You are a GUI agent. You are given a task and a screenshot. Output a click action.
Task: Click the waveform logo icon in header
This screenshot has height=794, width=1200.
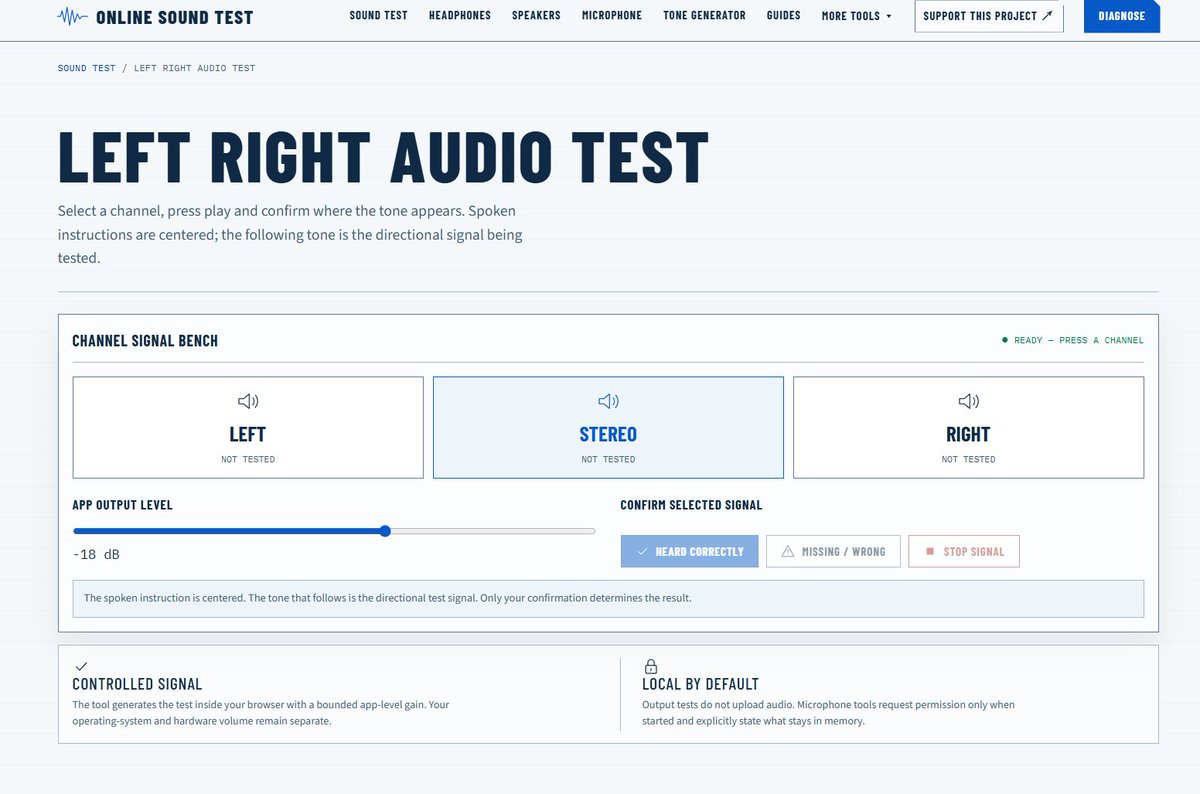tap(73, 17)
